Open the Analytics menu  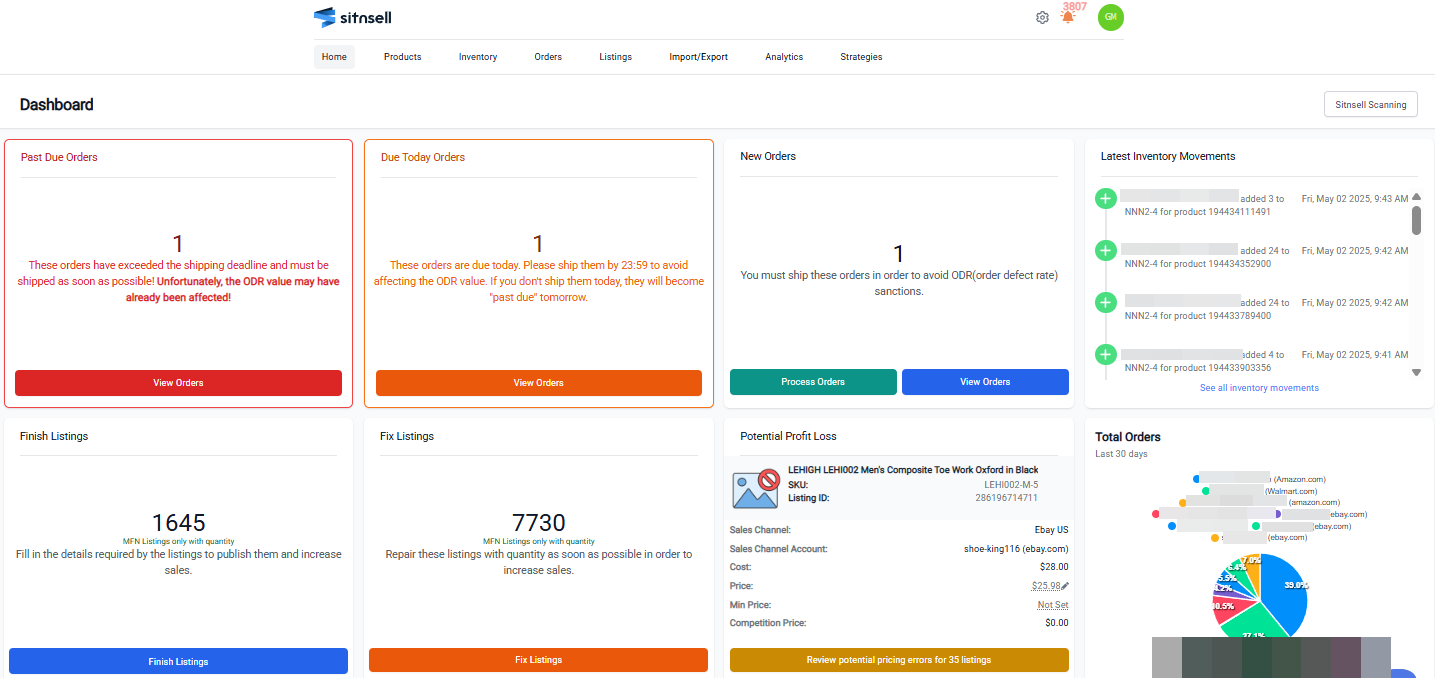[x=784, y=57]
